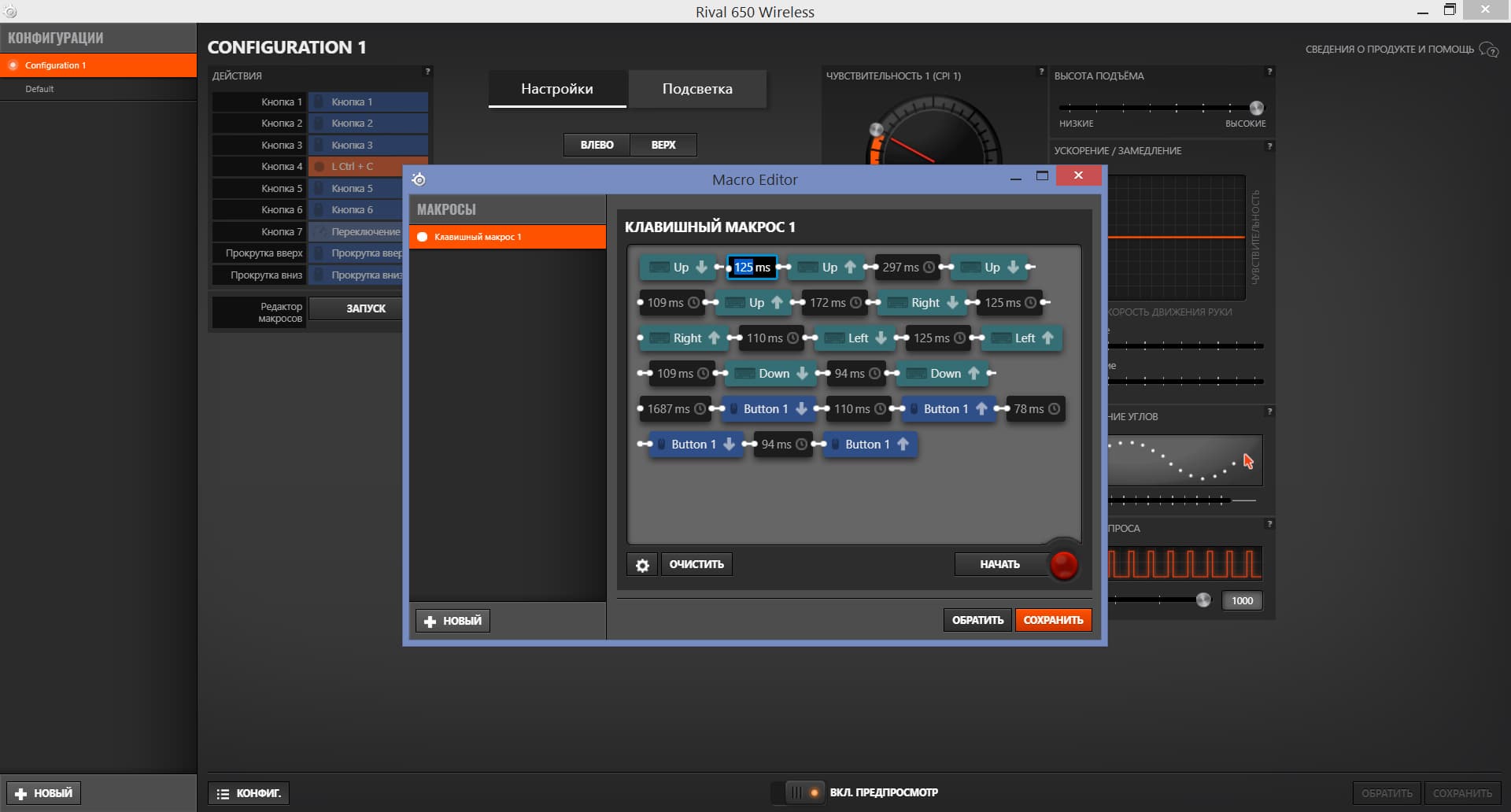
Task: Select the Влево view tab
Action: (x=597, y=145)
